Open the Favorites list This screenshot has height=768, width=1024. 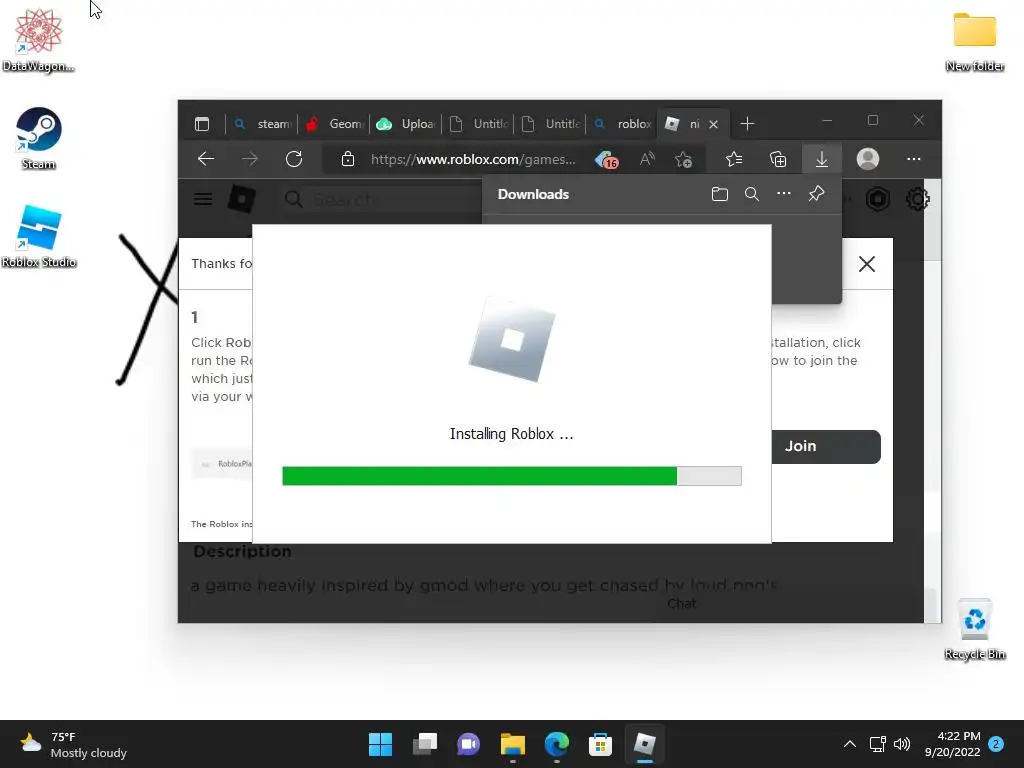point(734,159)
